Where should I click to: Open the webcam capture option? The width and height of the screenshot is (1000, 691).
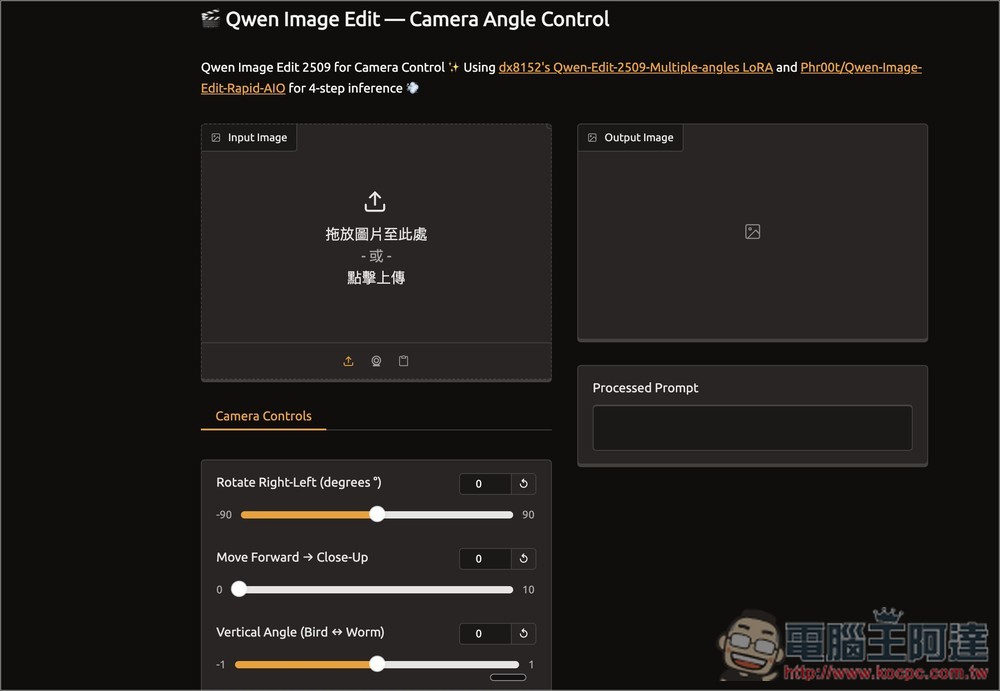[376, 361]
